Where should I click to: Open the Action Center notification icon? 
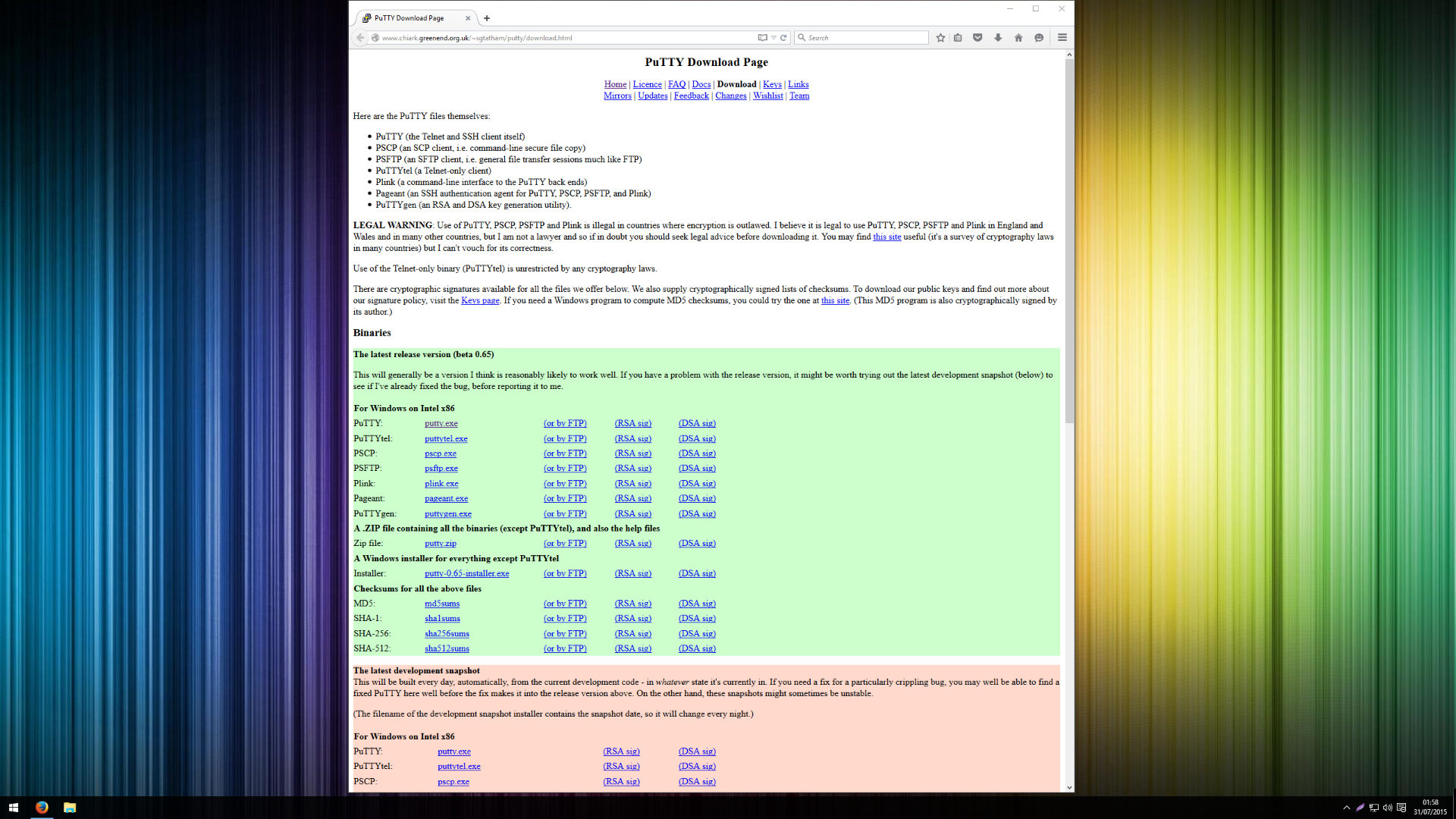point(1401,808)
